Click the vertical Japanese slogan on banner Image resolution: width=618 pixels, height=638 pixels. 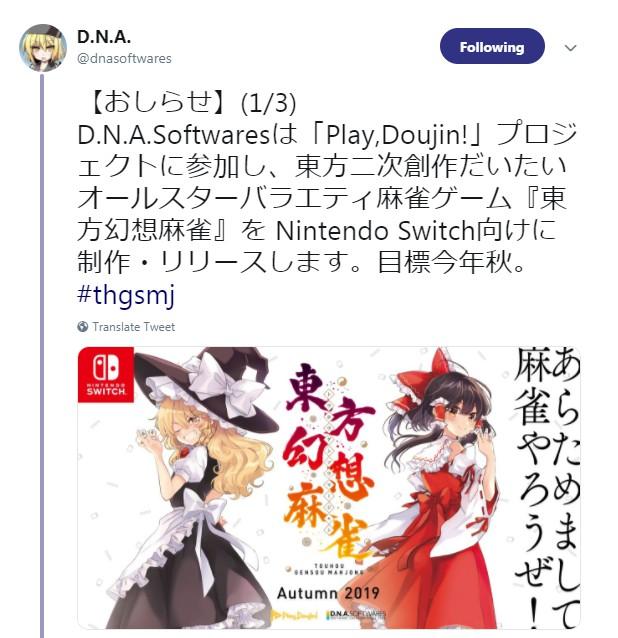(547, 487)
